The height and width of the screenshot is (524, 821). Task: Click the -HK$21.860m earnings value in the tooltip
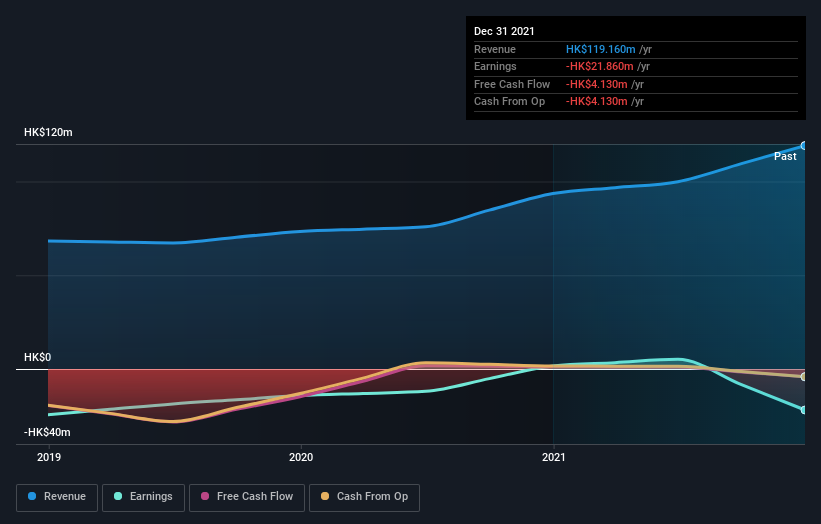(597, 67)
